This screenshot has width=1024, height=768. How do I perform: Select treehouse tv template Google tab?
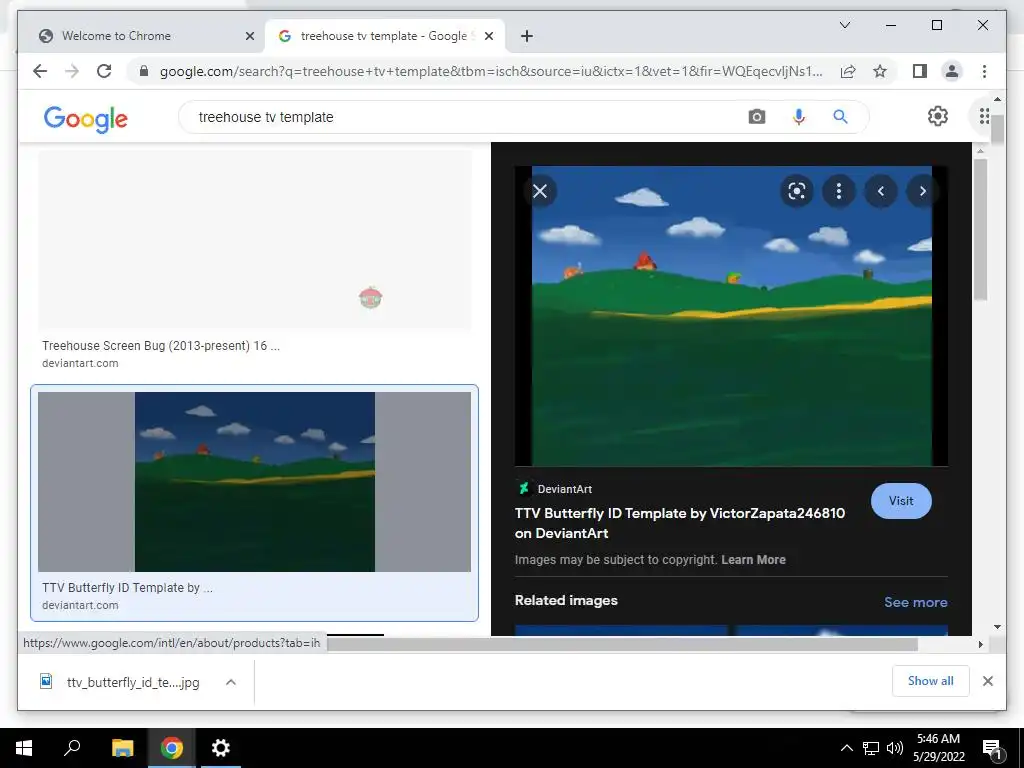[x=385, y=36]
